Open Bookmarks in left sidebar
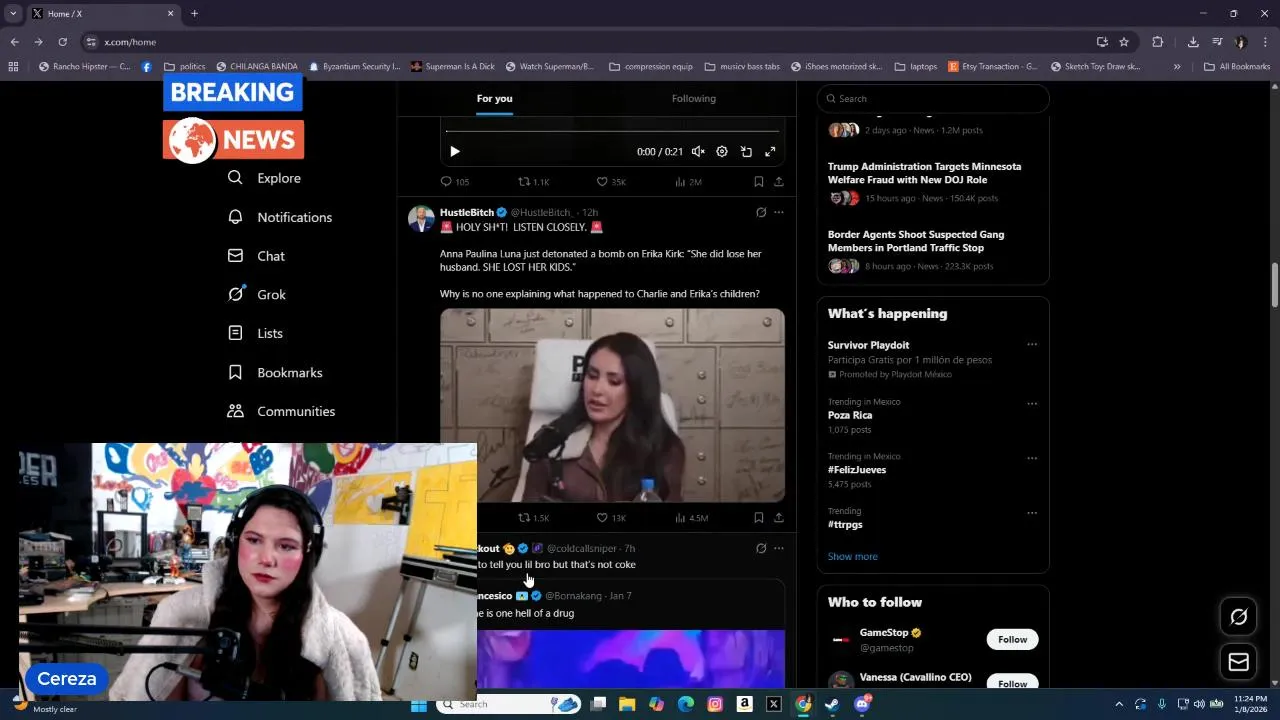This screenshot has height=720, width=1280. point(275,372)
